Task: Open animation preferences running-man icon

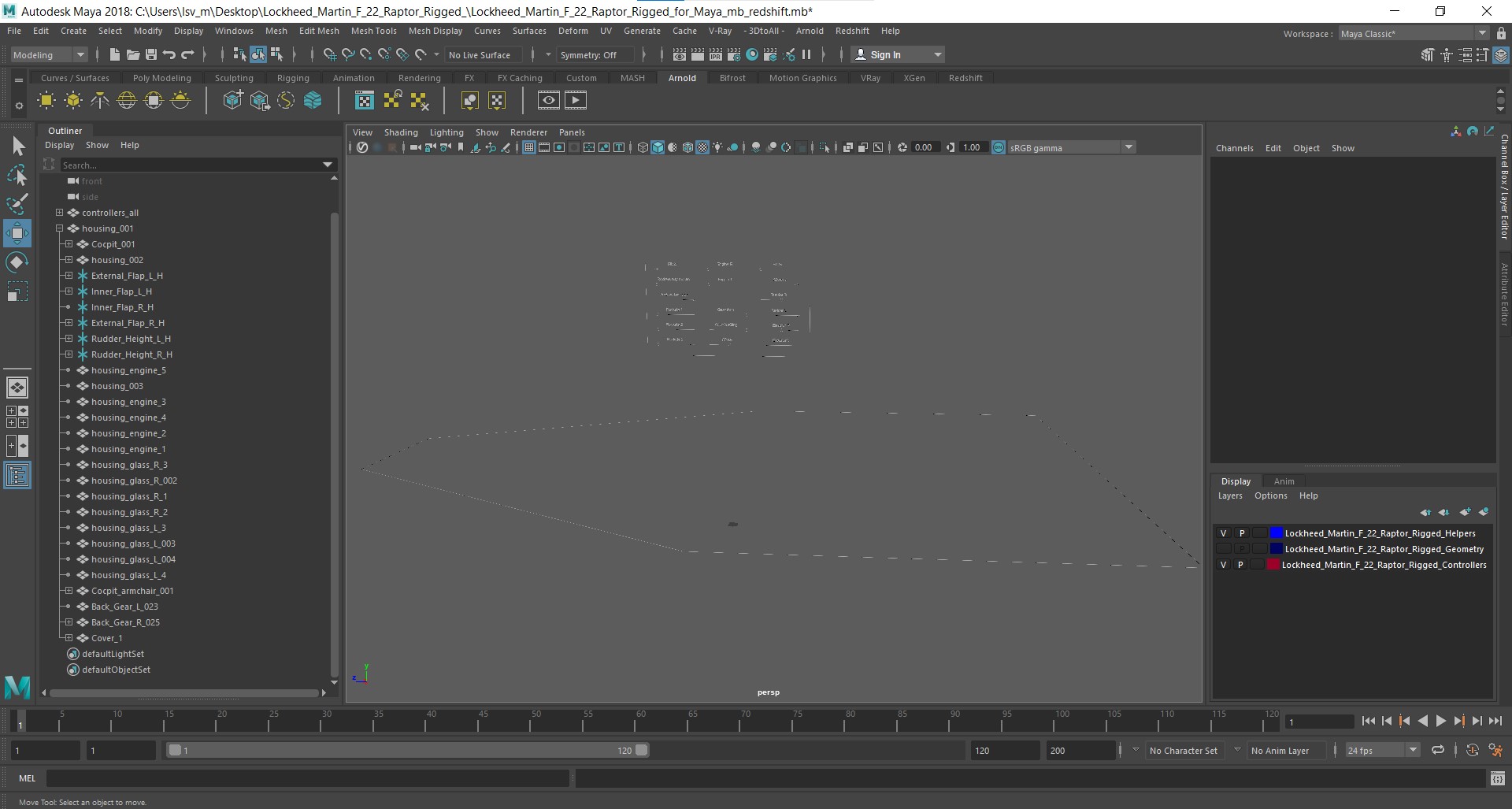Action: tap(1495, 750)
